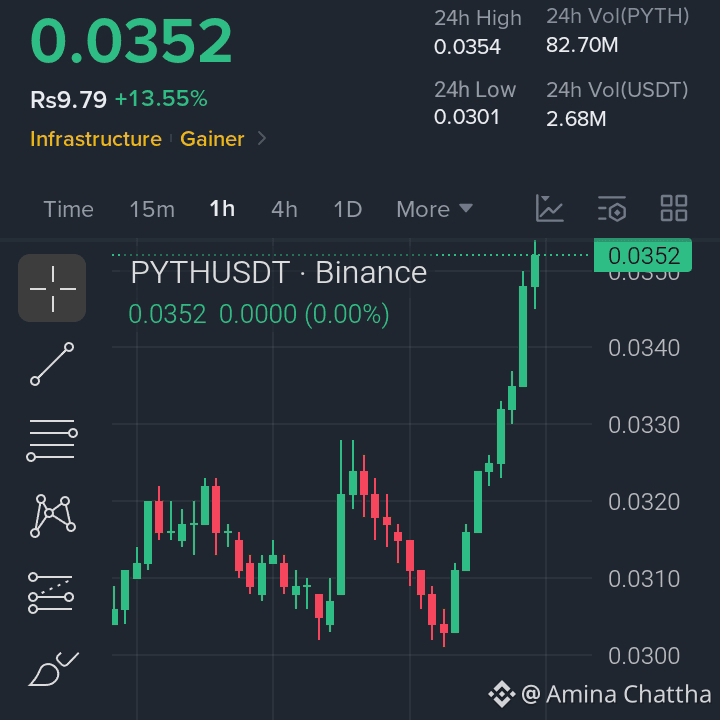Open the Gainer tag link
Screen dimensions: 720x720
[212, 139]
